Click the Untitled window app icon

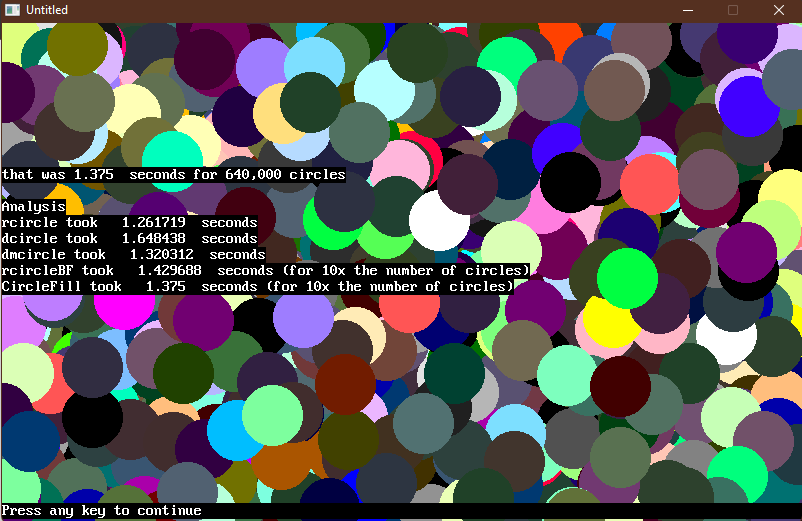point(12,10)
